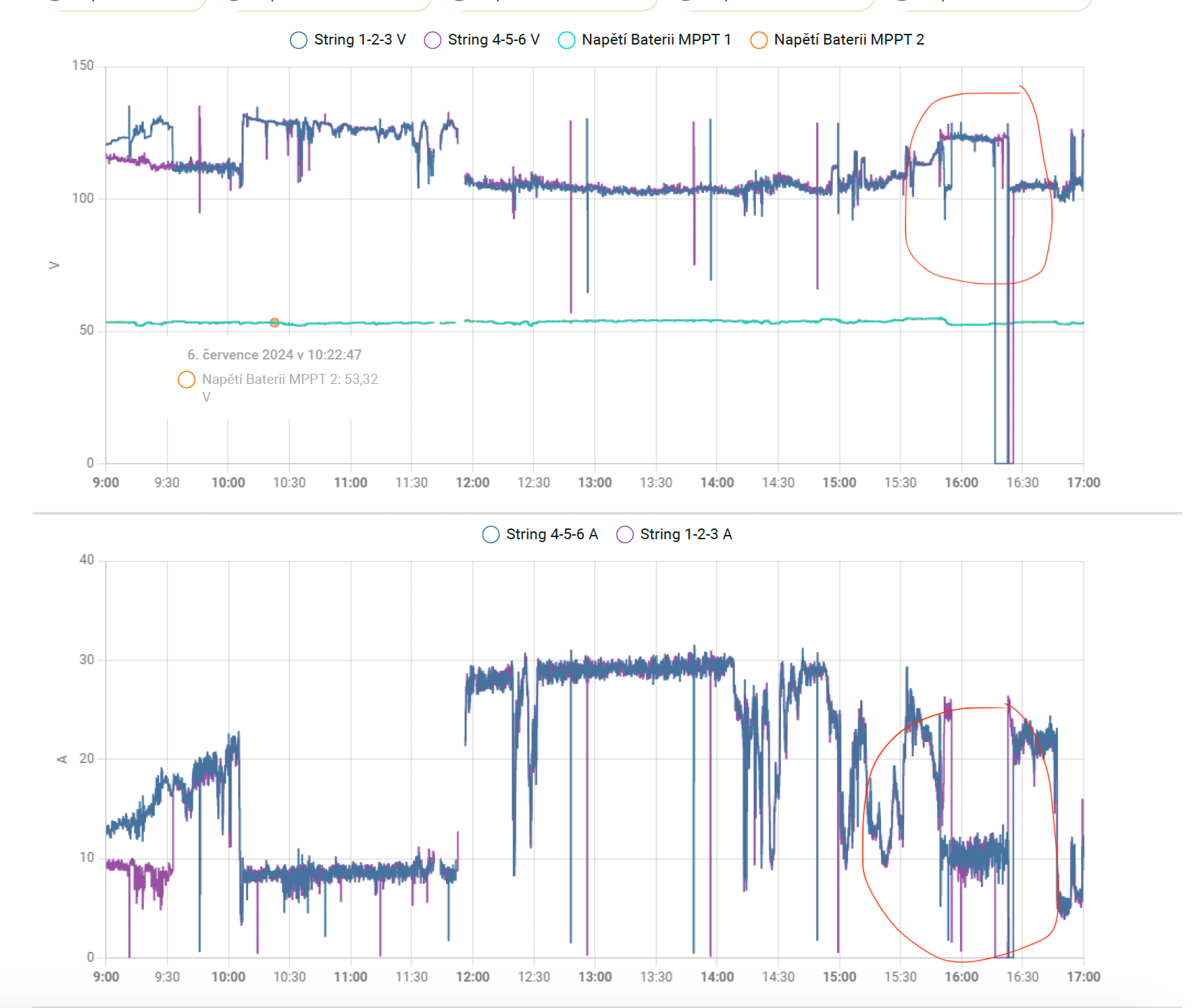Click the orange circle icon in tooltip
The width and height of the screenshot is (1204, 1008).
(186, 380)
